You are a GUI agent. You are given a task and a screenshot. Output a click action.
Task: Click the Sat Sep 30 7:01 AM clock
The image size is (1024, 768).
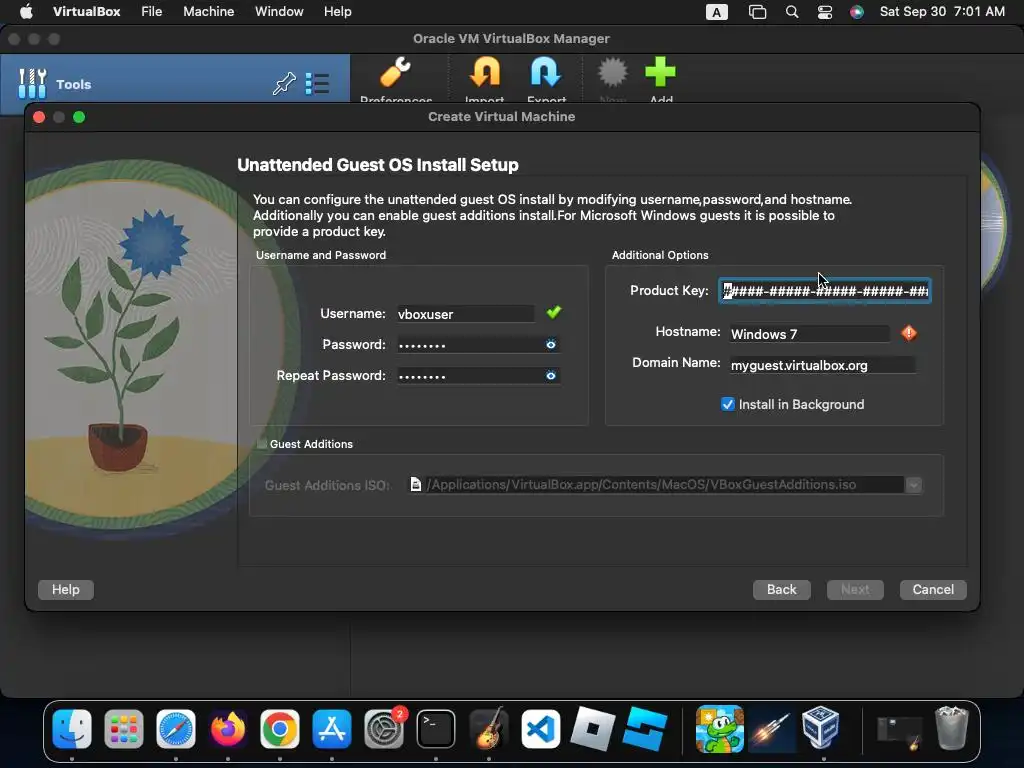(x=942, y=11)
